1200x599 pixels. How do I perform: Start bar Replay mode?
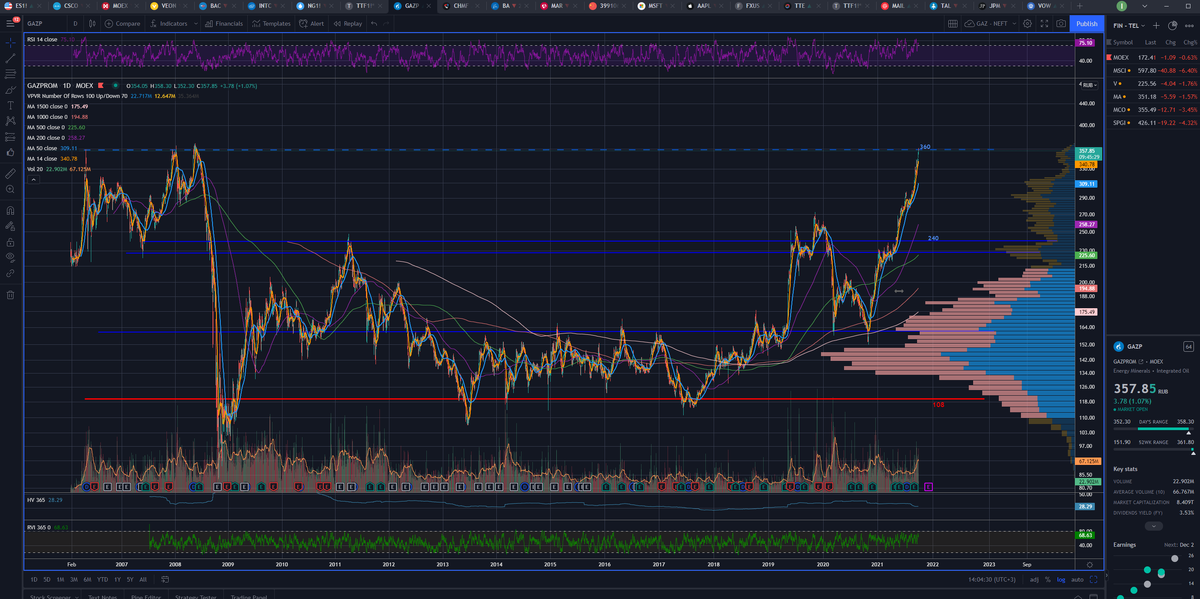[x=347, y=23]
